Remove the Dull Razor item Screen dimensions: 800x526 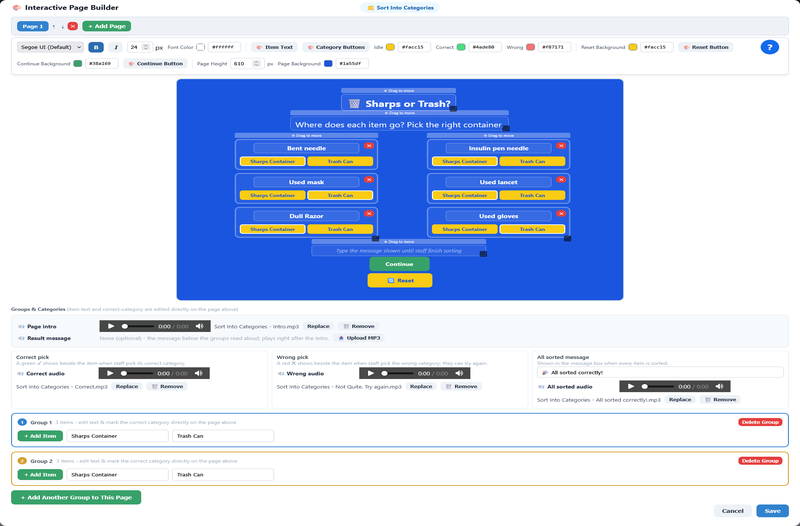point(369,214)
